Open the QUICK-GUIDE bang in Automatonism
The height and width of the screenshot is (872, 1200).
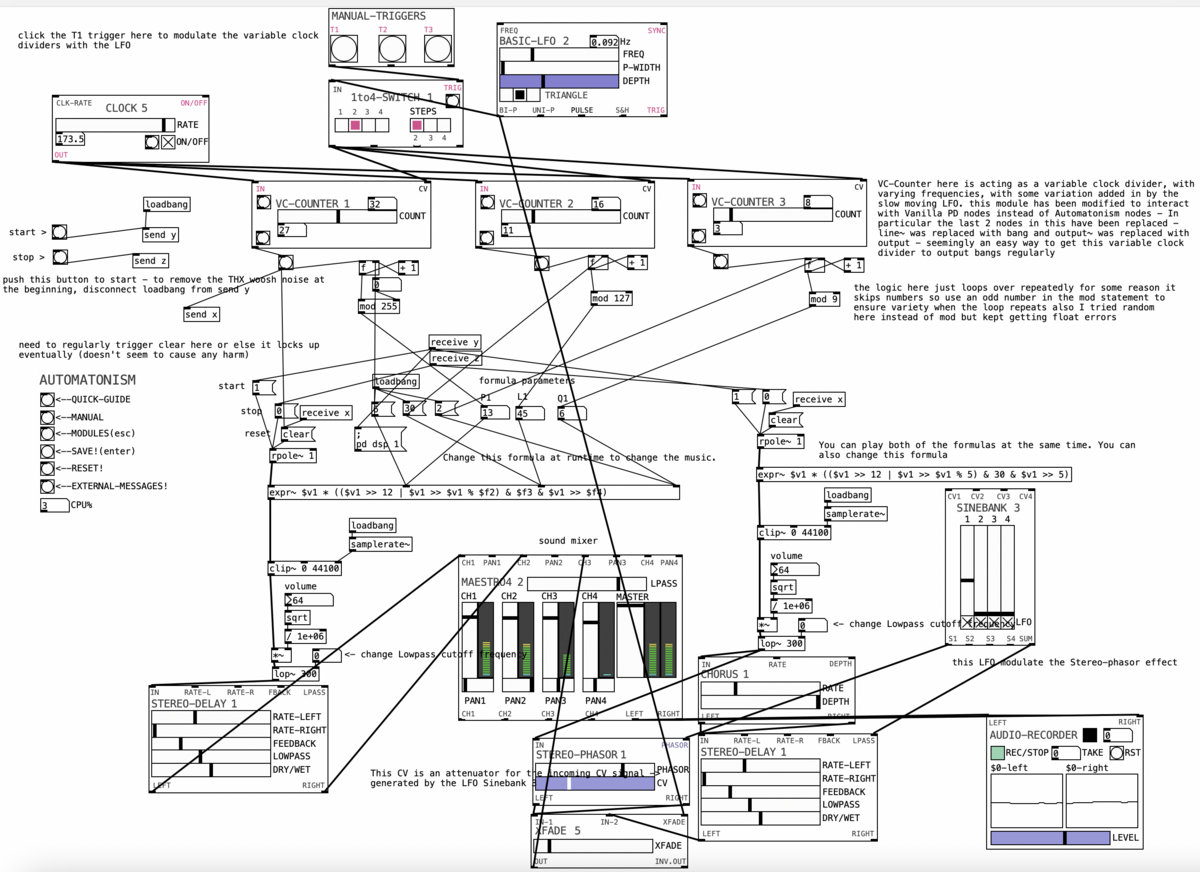click(47, 399)
